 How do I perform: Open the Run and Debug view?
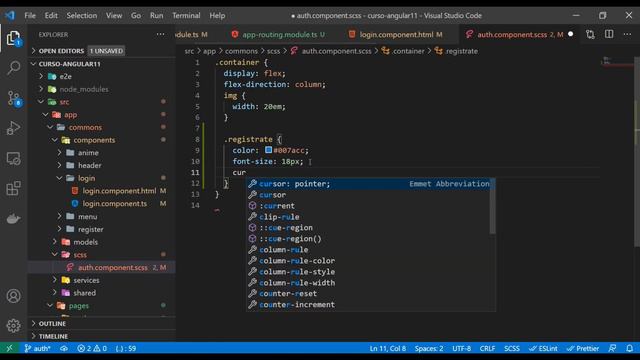point(13,128)
